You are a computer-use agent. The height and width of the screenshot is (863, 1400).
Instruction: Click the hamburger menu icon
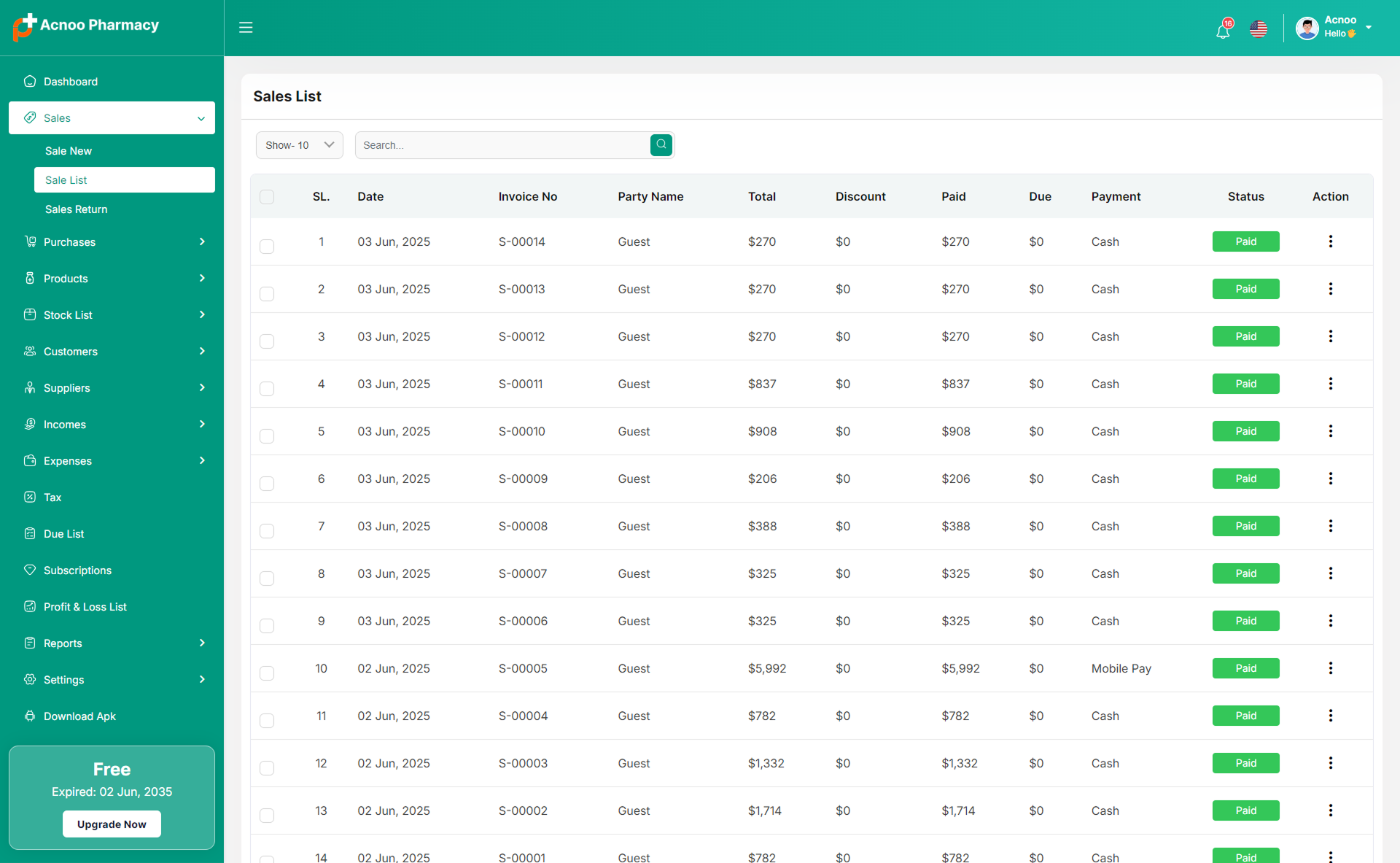246,27
